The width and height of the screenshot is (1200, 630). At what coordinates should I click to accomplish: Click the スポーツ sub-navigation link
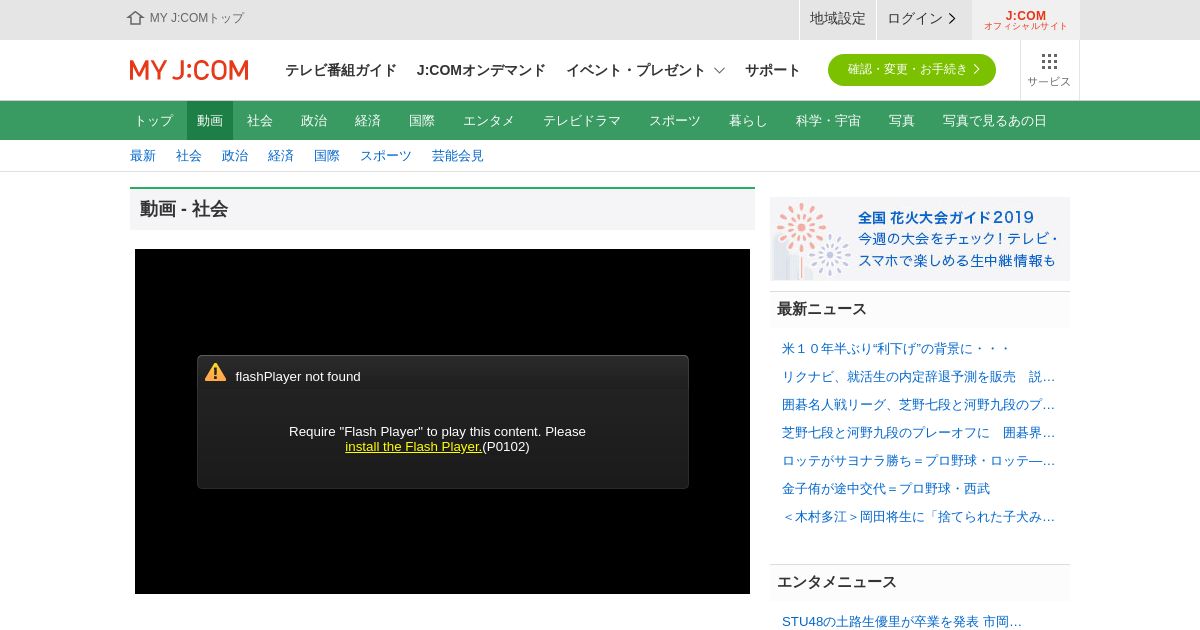[x=386, y=156]
